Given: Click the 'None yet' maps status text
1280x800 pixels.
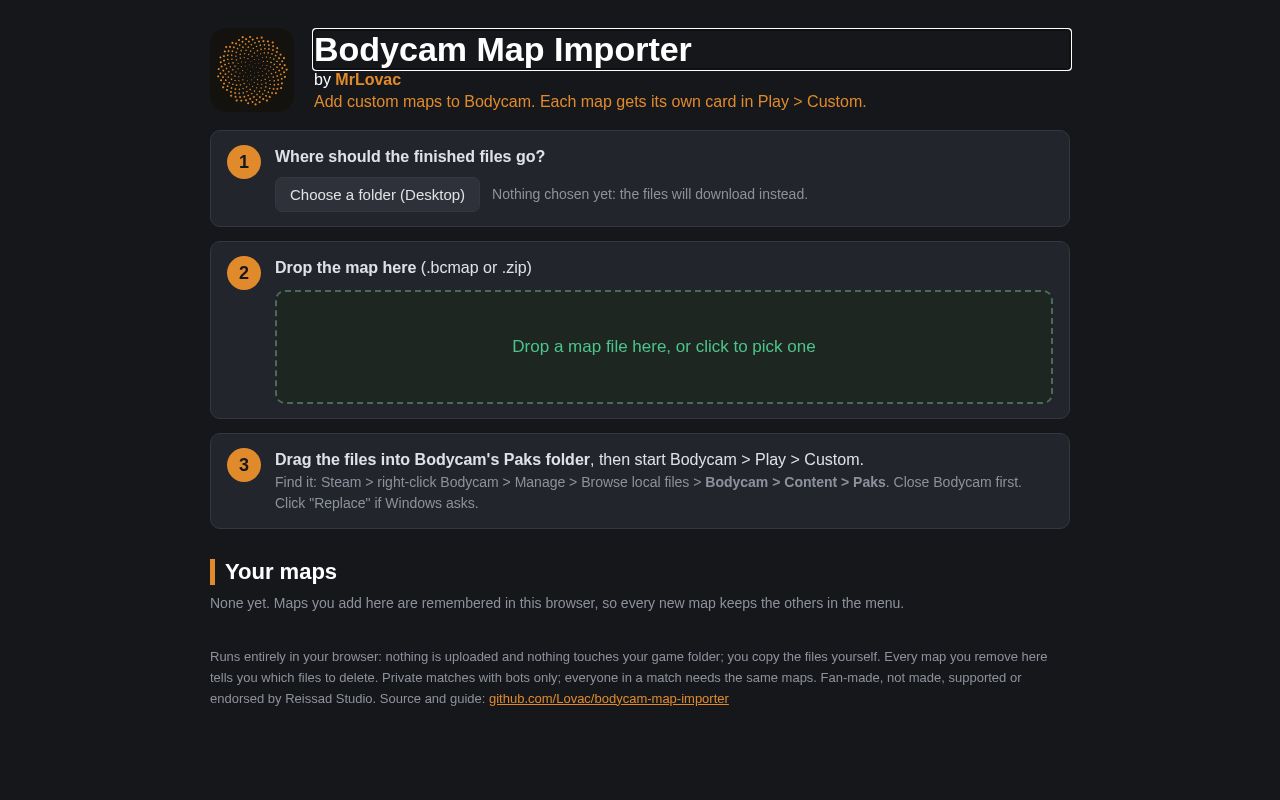Looking at the screenshot, I should pos(557,603).
